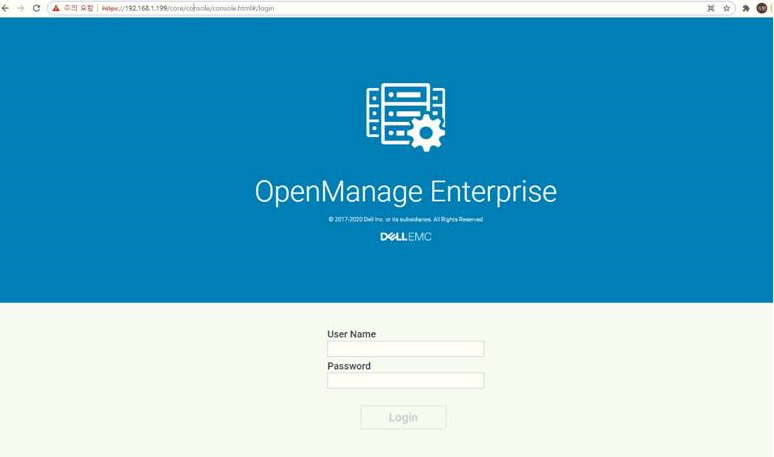This screenshot has width=774, height=457.
Task: Click the User Name label
Action: 351,334
